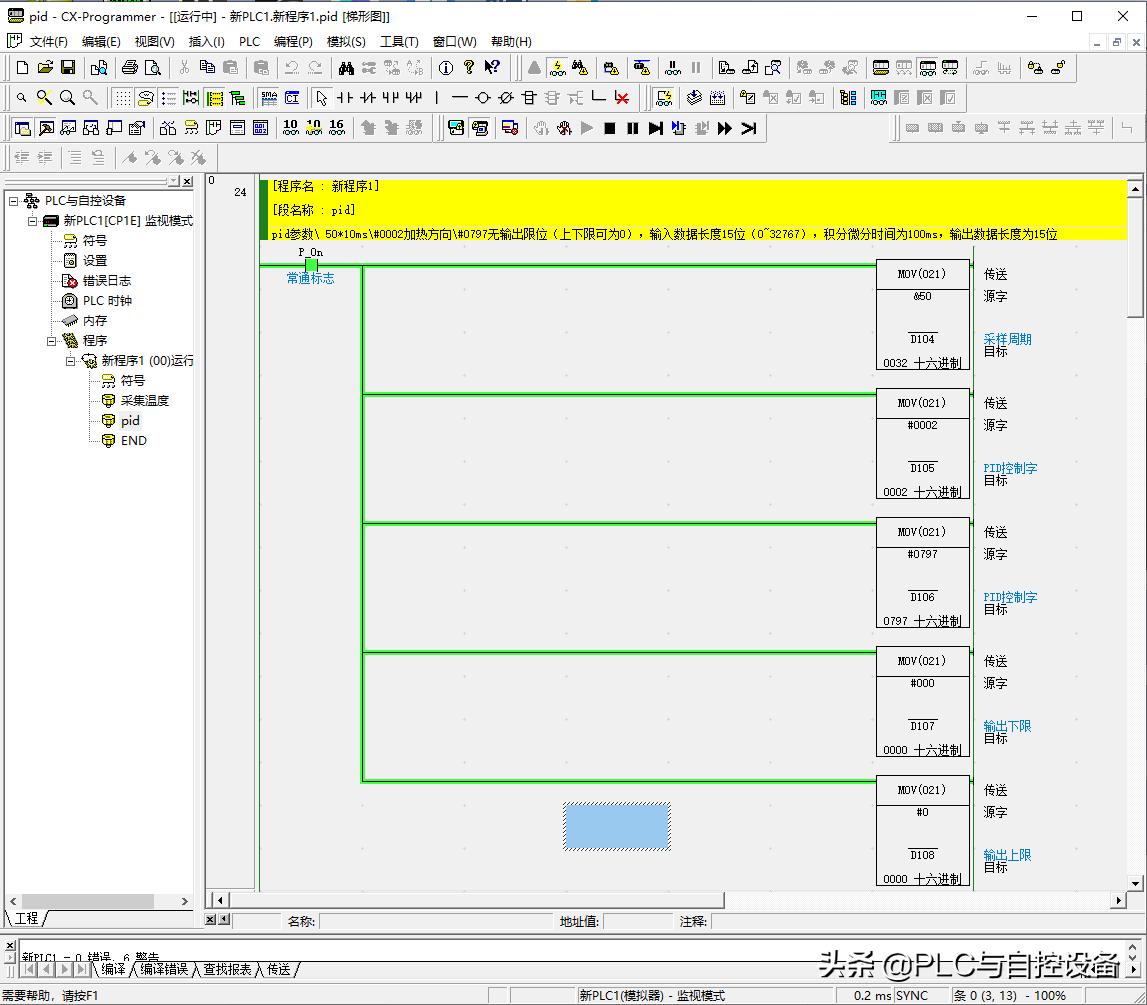The image size is (1147, 1005).
Task: Click the Print icon
Action: click(x=129, y=68)
